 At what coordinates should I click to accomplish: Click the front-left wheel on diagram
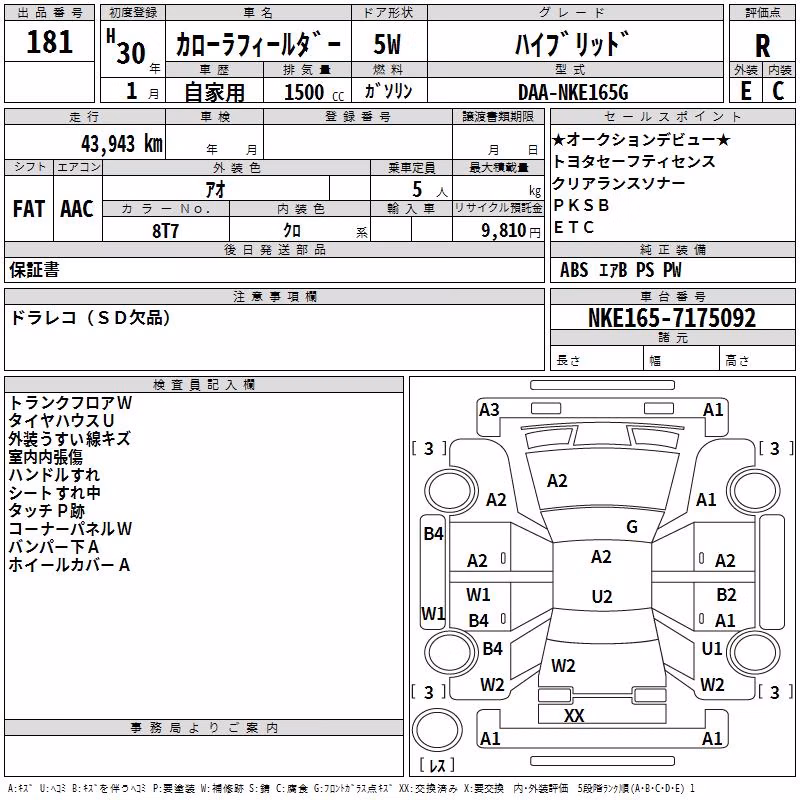[x=449, y=491]
